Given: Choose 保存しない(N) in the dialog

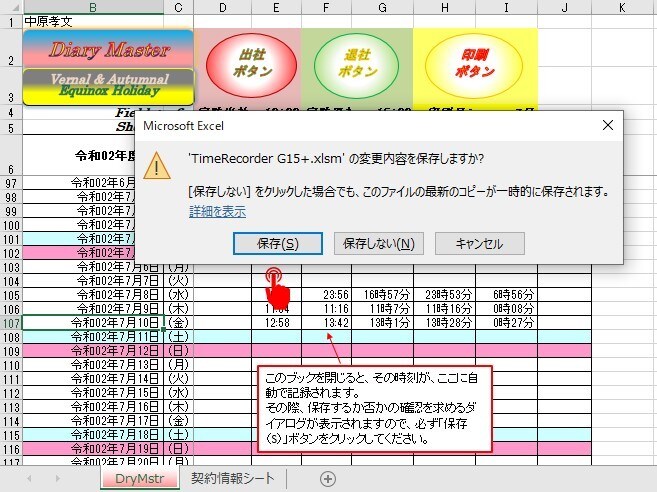Looking at the screenshot, I should tap(379, 243).
